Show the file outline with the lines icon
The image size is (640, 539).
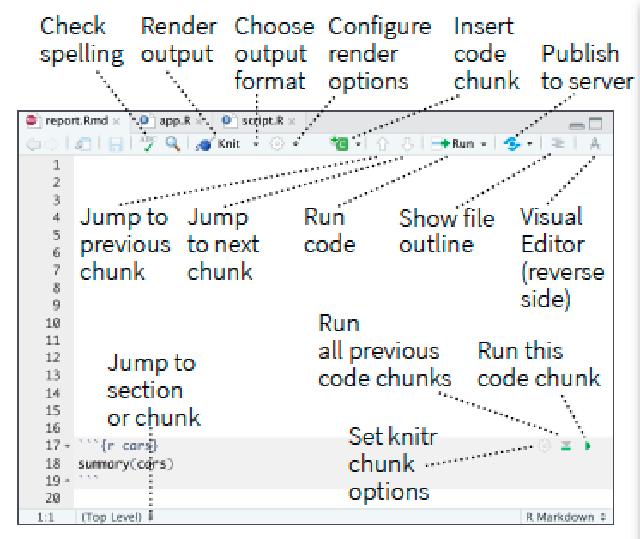[558, 143]
